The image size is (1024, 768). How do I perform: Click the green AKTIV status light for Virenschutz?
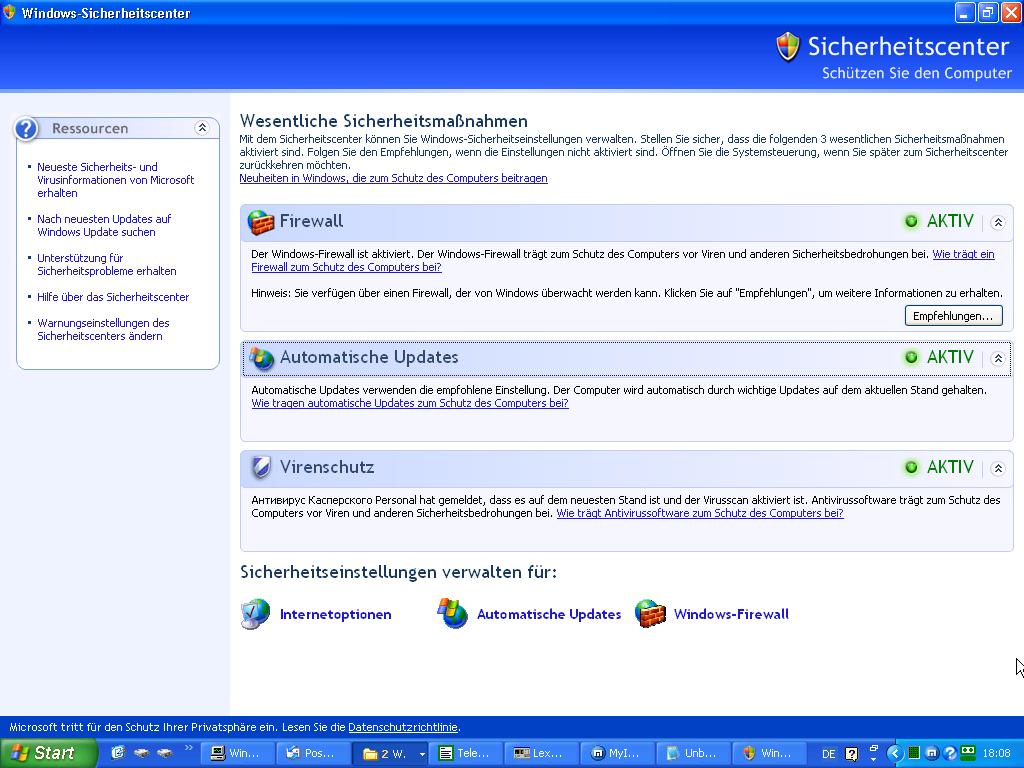(x=911, y=467)
